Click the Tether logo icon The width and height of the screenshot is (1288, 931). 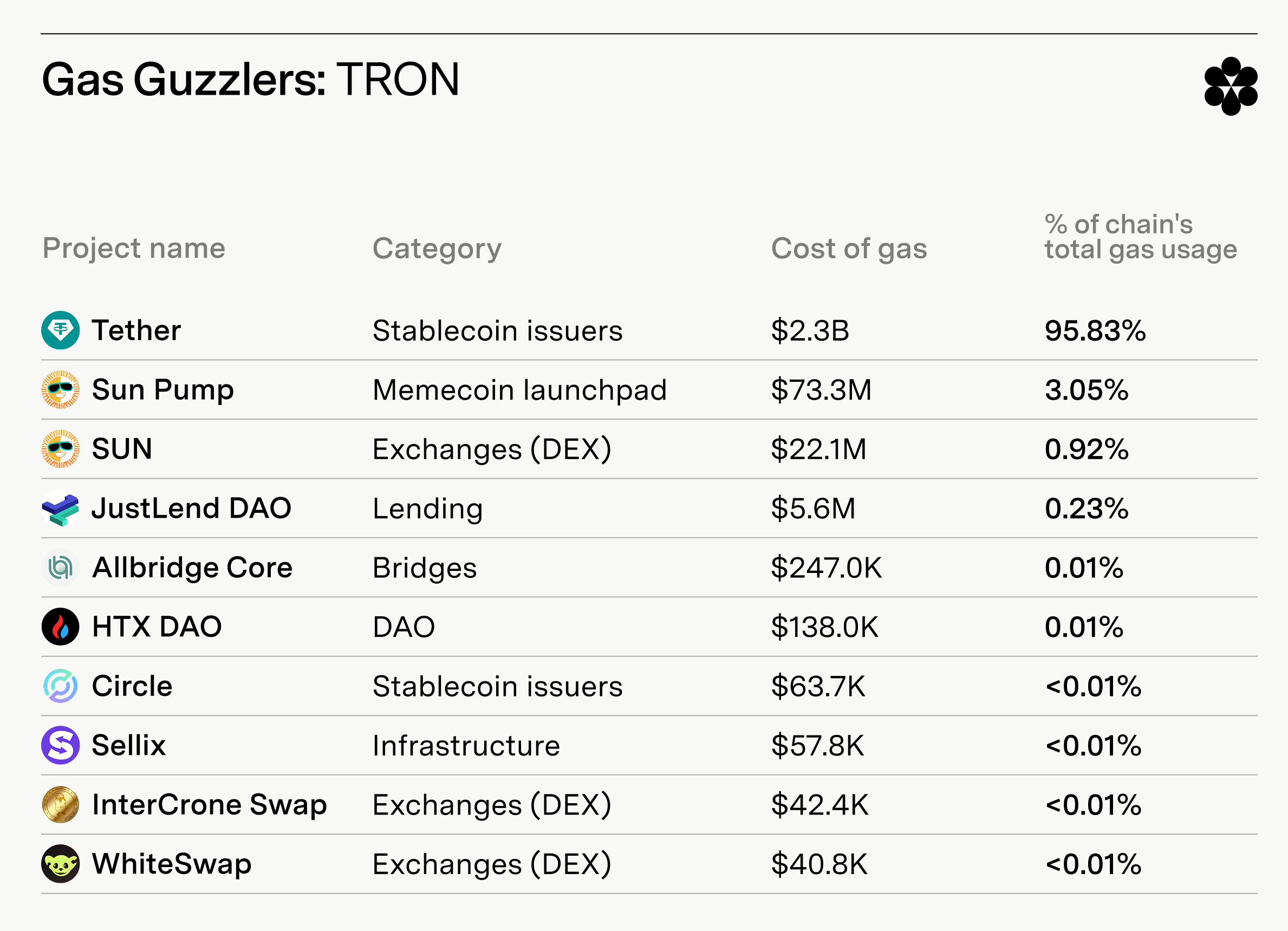[60, 330]
